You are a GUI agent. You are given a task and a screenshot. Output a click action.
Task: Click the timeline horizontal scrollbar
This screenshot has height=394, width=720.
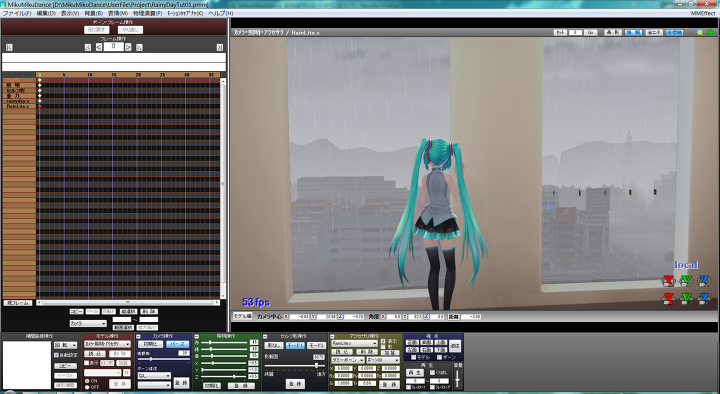click(128, 303)
